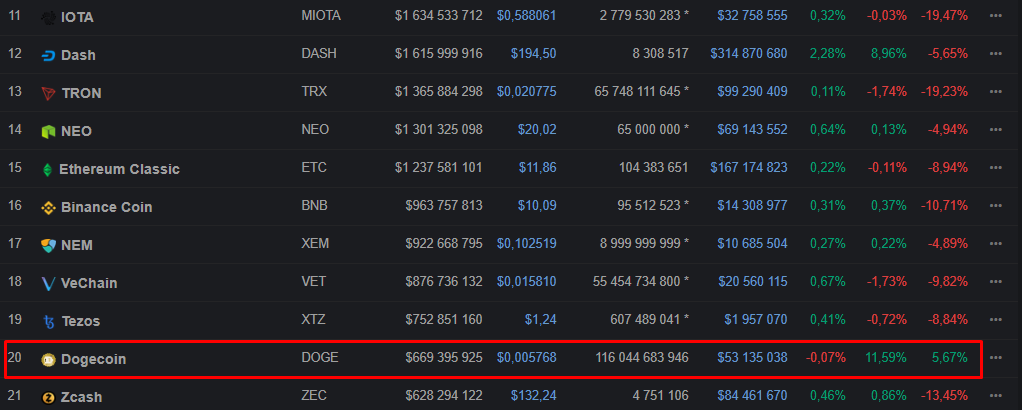Open the three-dot menu for IOTA
Image resolution: width=1022 pixels, height=410 pixels.
point(995,16)
